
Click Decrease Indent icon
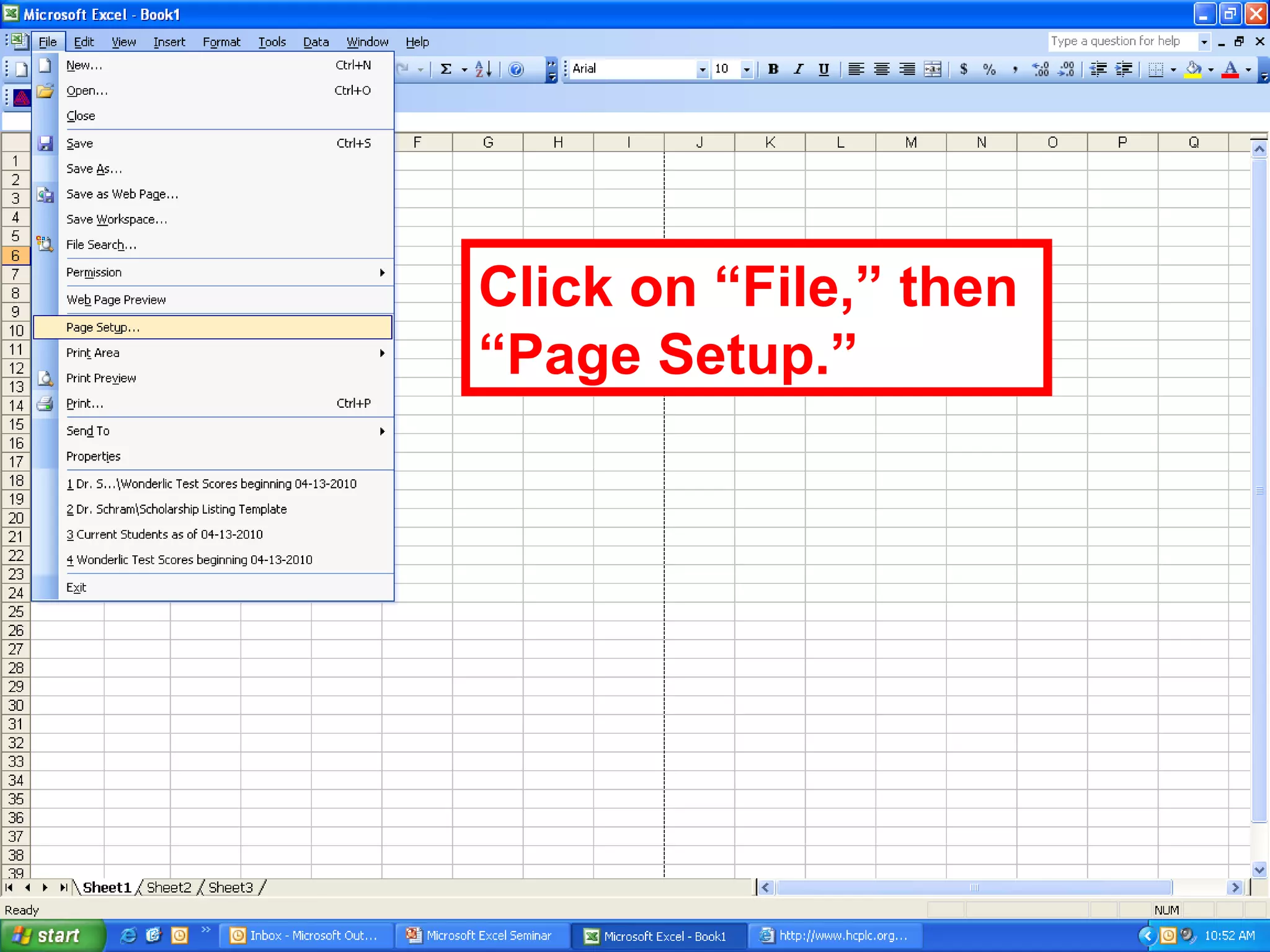(x=1098, y=69)
